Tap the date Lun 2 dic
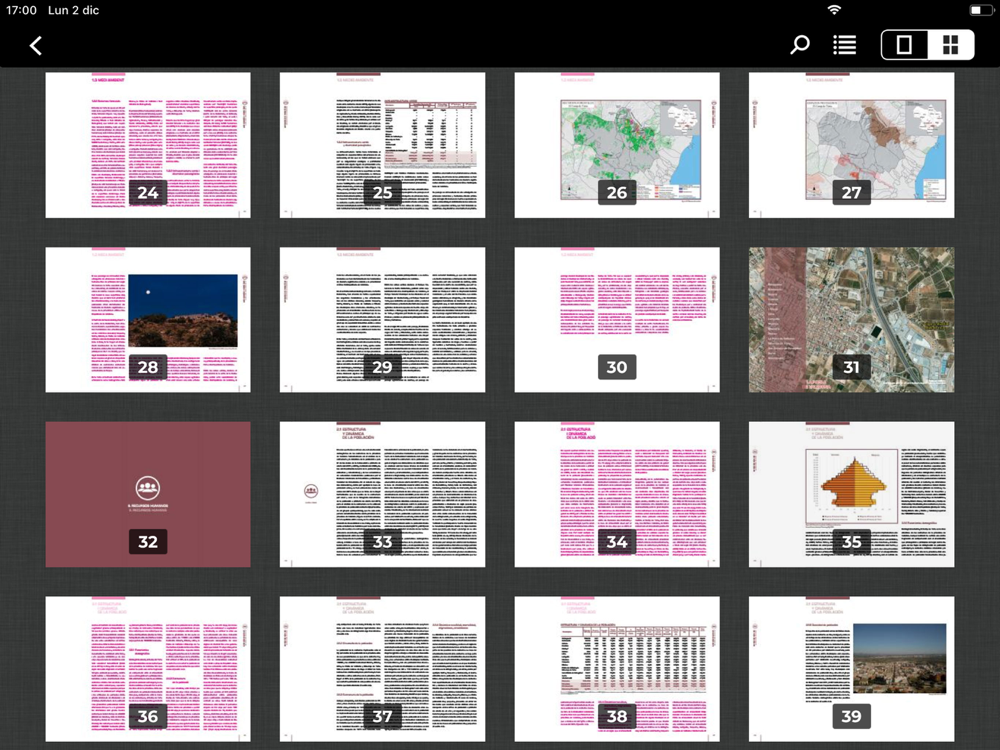The width and height of the screenshot is (1000, 750). 73,10
